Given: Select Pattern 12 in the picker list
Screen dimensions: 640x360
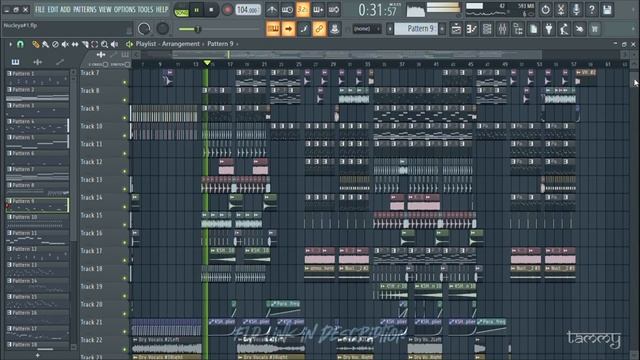Looking at the screenshot, I should tap(37, 253).
